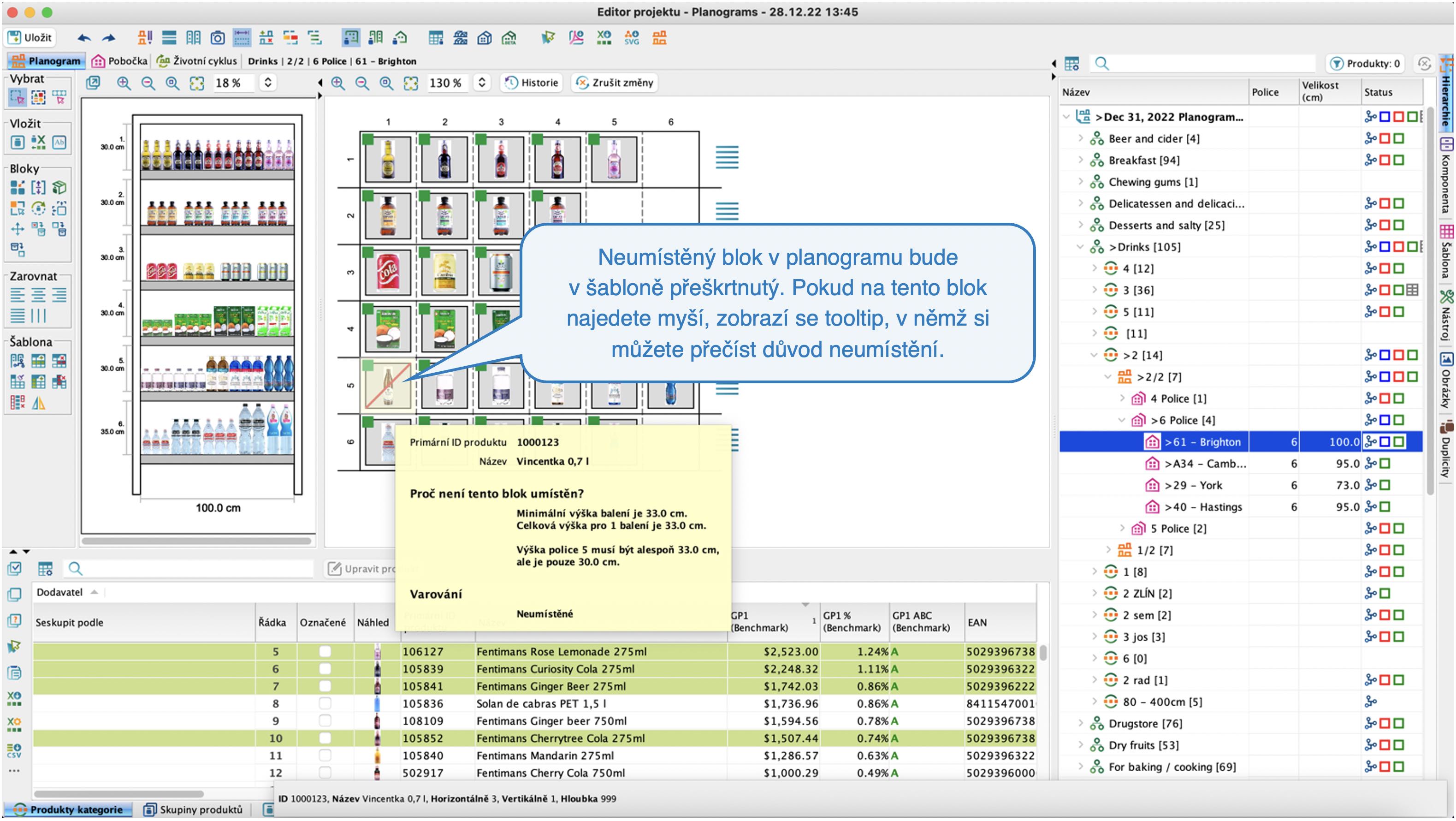
Task: Select the 40 – Hastings planogram
Action: 1241,506
